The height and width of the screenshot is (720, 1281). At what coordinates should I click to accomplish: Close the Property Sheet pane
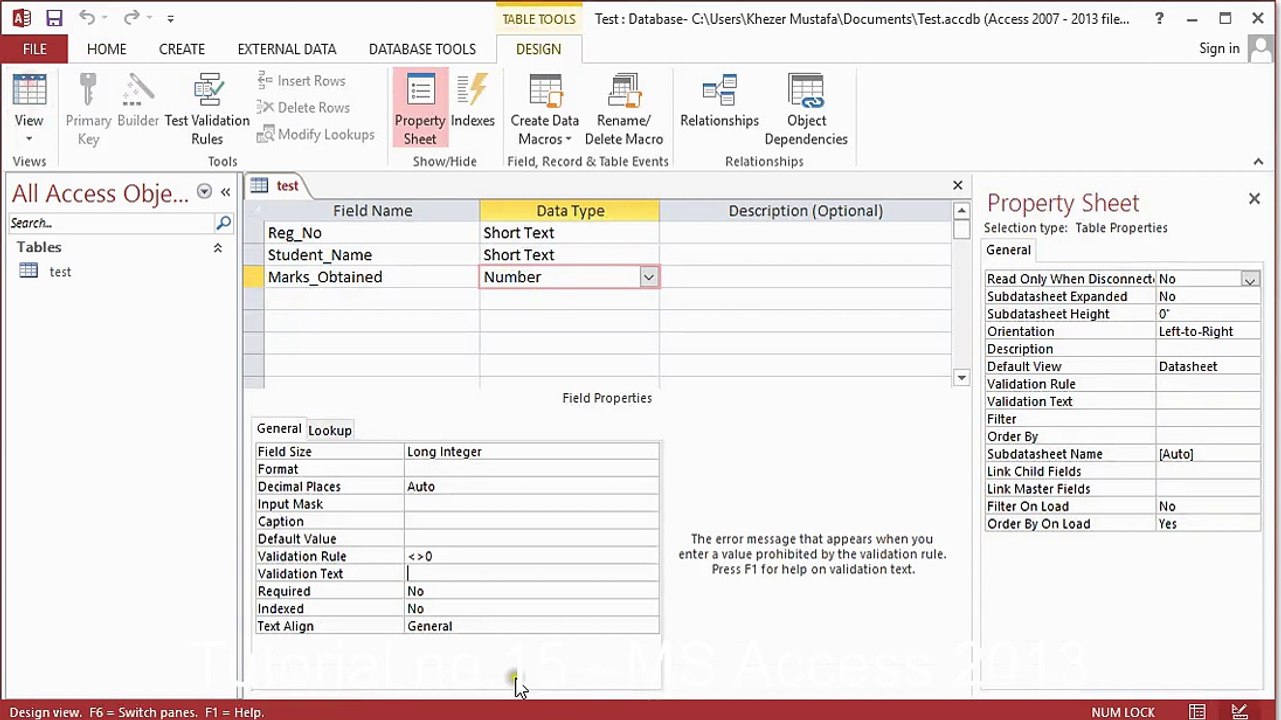1254,199
